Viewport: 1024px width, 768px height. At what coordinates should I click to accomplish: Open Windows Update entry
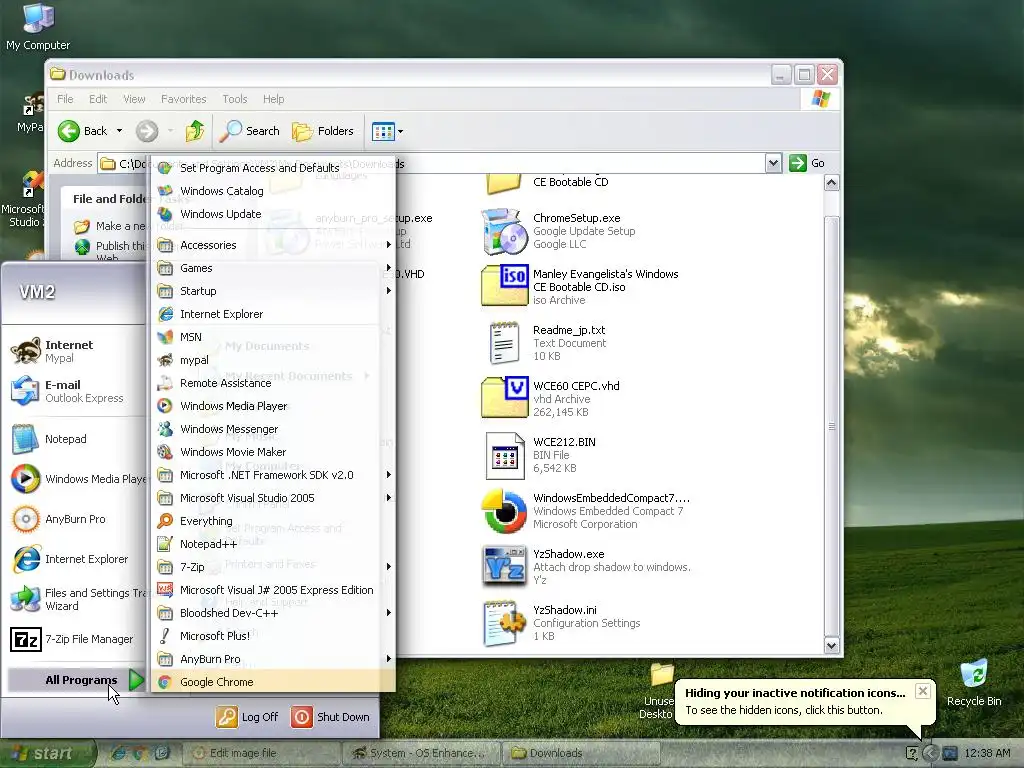point(273,214)
